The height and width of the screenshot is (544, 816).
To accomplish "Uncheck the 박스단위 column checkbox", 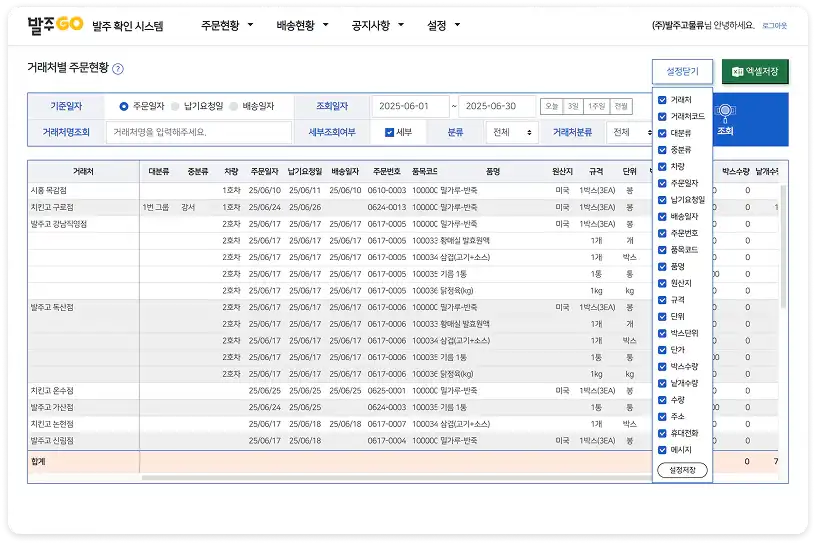I will pyautogui.click(x=662, y=333).
